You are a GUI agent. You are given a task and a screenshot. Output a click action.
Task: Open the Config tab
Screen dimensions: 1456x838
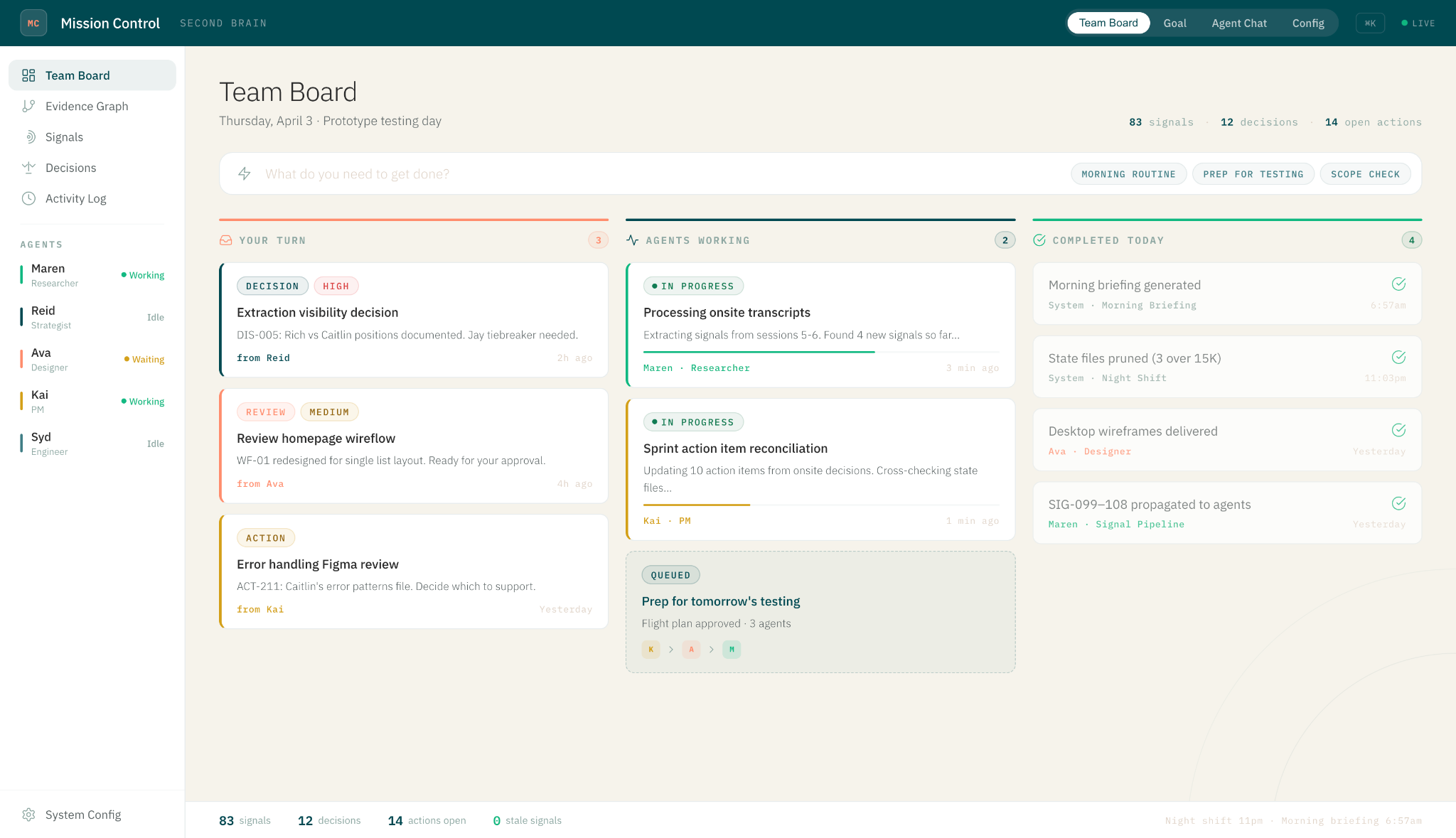coord(1308,23)
